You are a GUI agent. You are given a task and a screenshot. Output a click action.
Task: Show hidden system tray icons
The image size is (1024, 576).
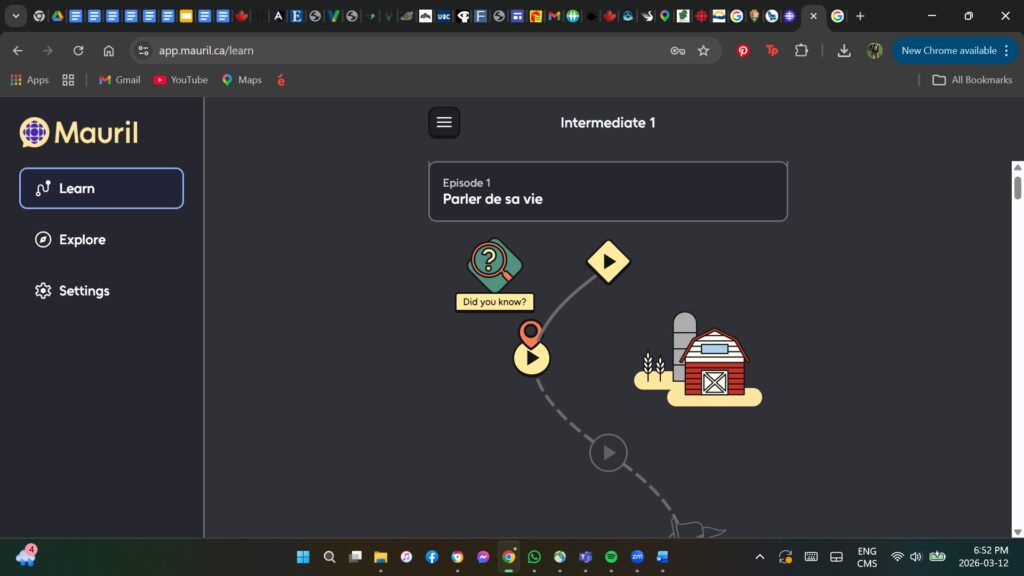click(759, 557)
